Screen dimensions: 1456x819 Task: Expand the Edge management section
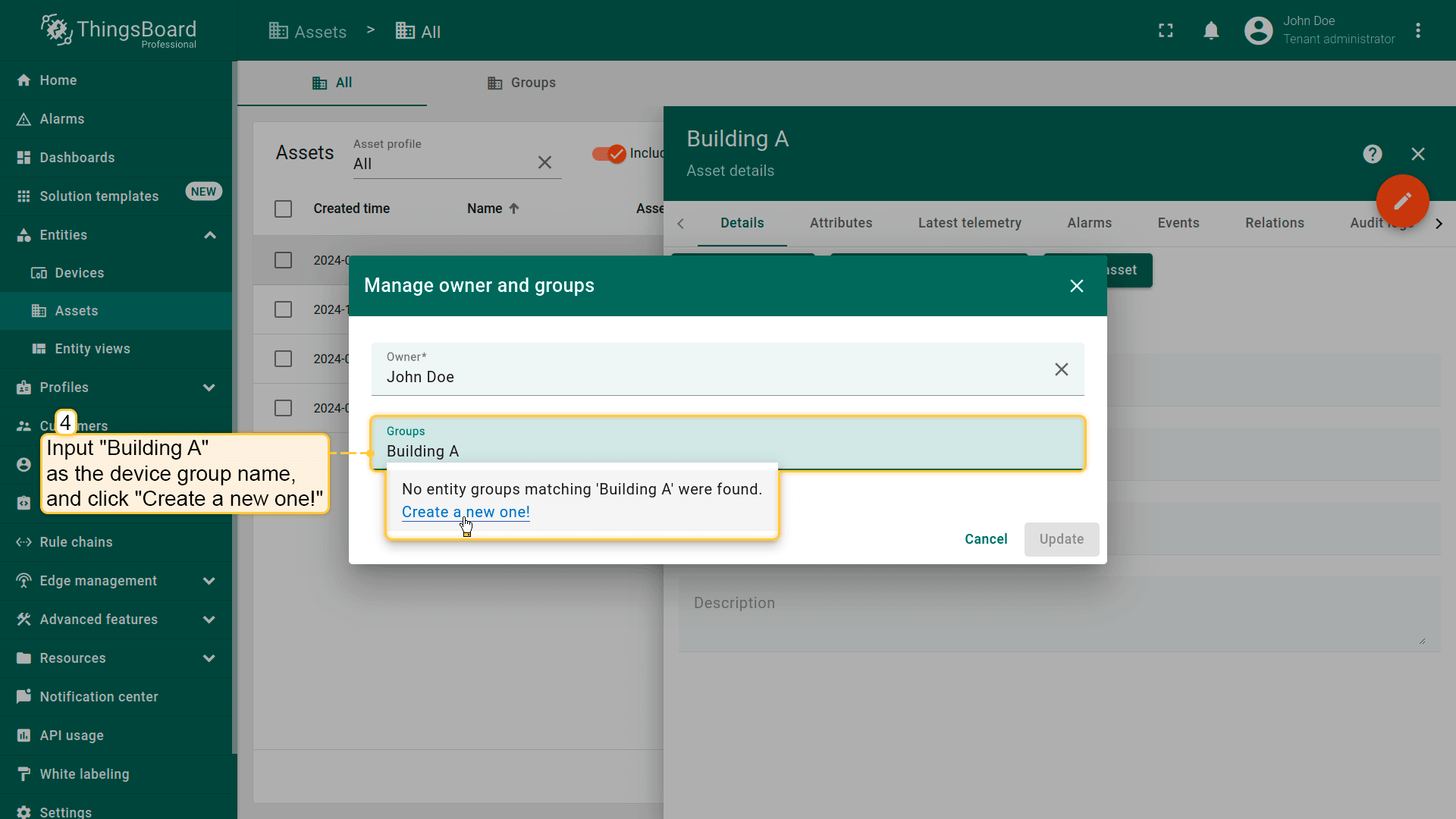point(209,581)
